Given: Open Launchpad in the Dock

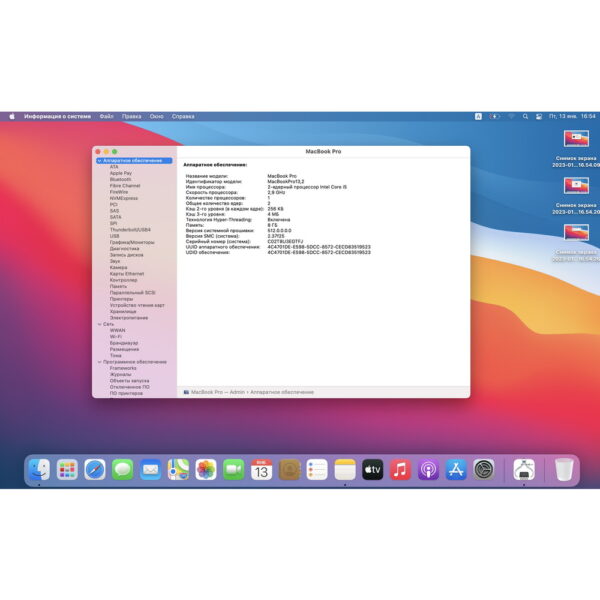Looking at the screenshot, I should (x=67, y=470).
